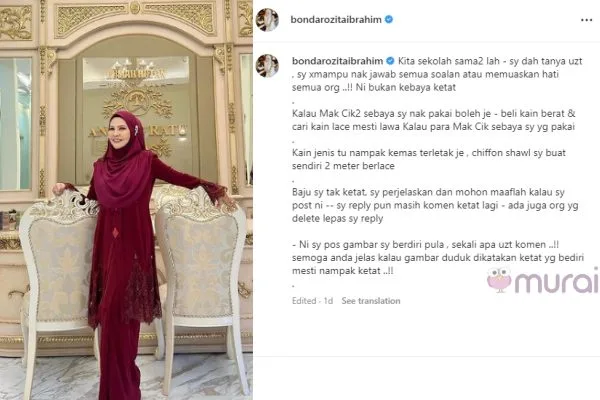The height and width of the screenshot is (400, 600).
Task: Click caption paragraph starting Baju sy tak ketat
Action: (x=435, y=205)
